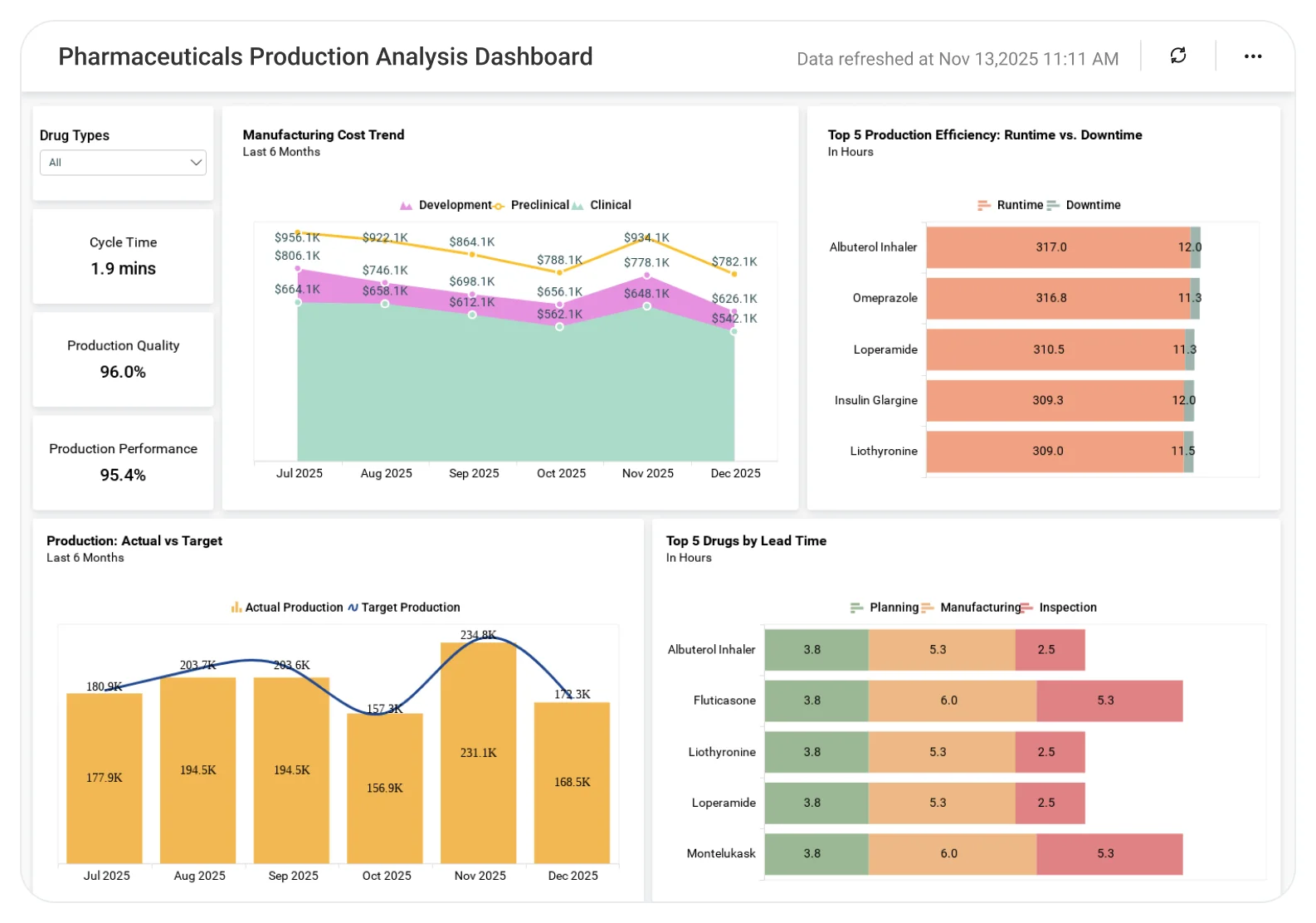Toggle the Inspection legend entry
This screenshot has width=1316, height=923.
[x=1059, y=608]
